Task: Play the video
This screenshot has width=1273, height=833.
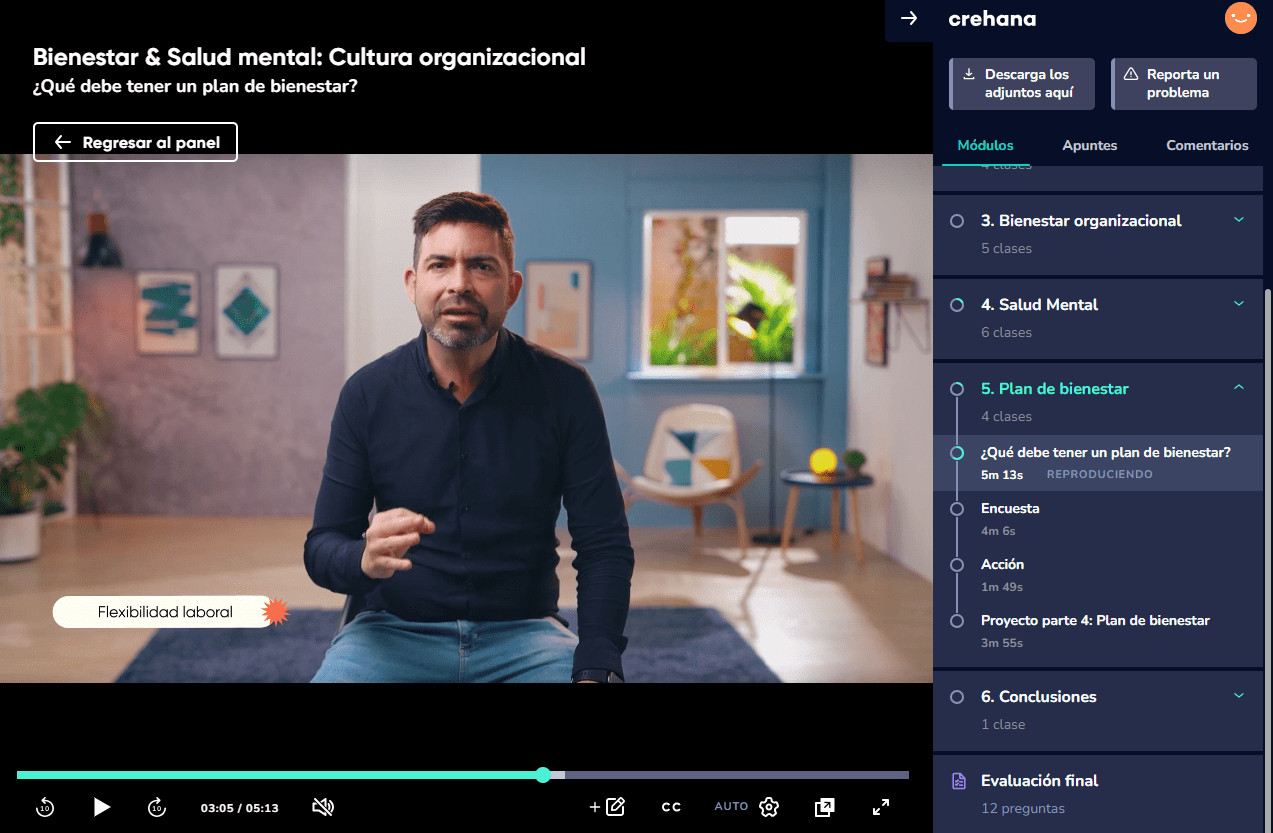Action: 102,807
